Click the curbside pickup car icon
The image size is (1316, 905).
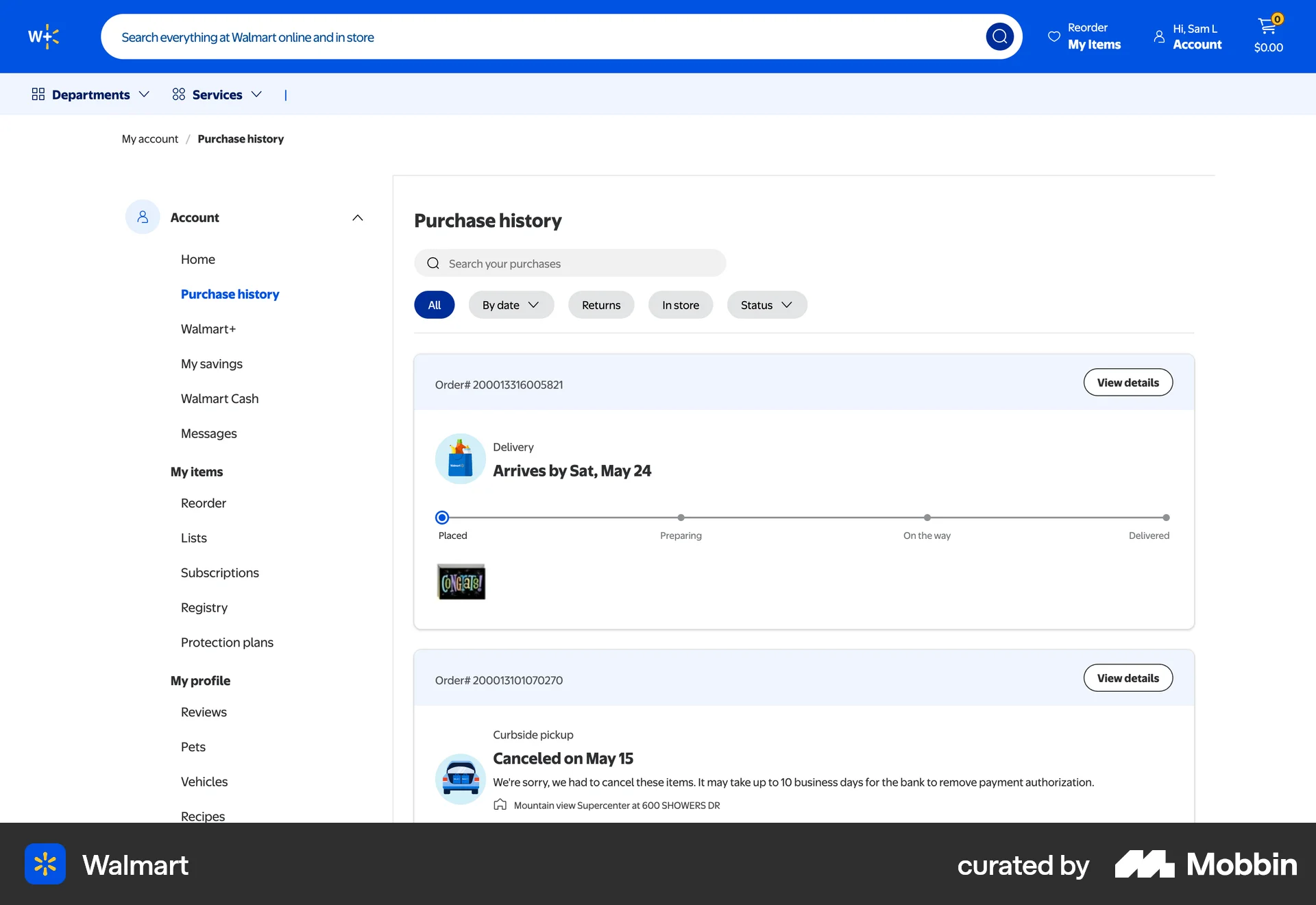460,779
